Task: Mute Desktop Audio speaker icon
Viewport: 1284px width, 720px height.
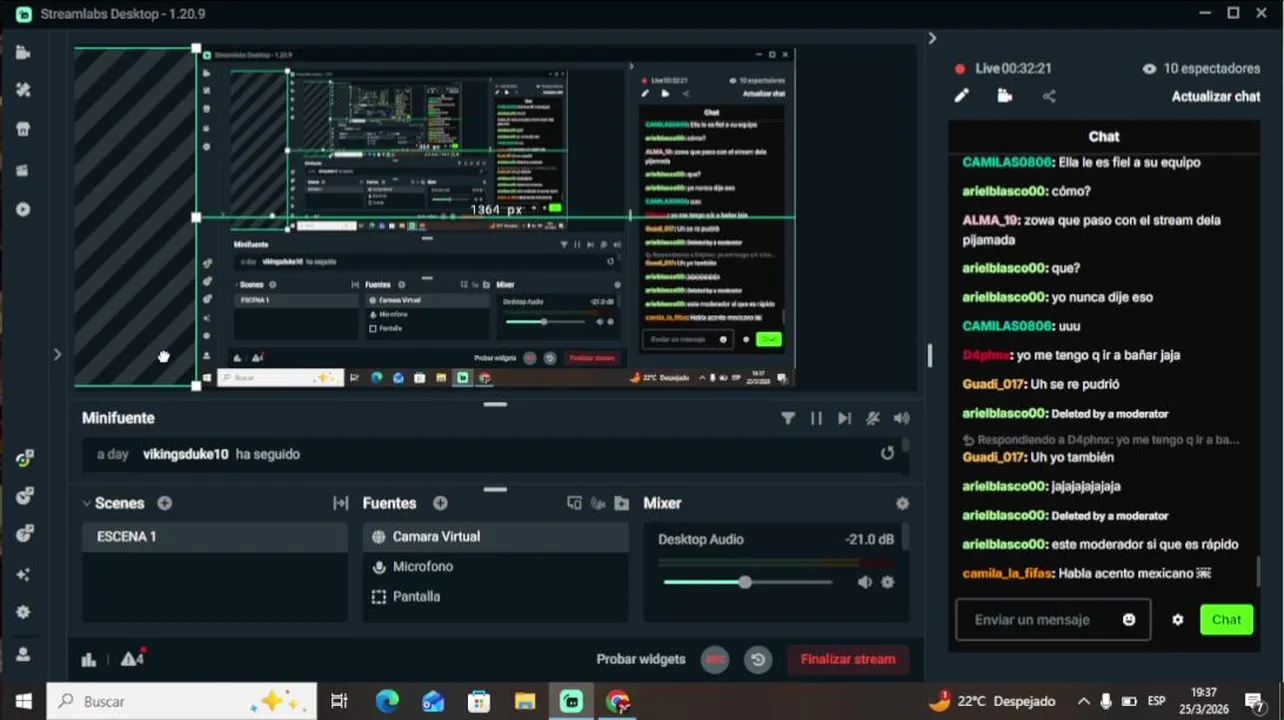Action: 865,582
